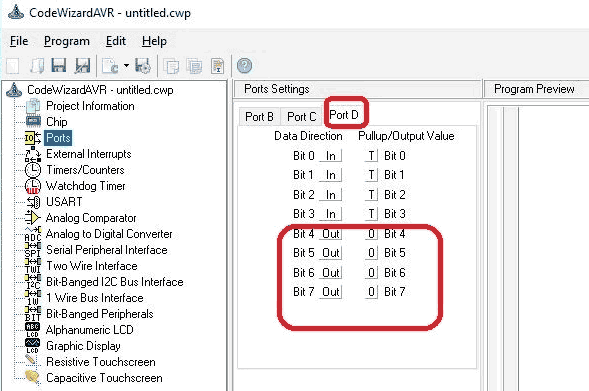
Task: Toggle Bit 3 pullup T button
Action: click(x=371, y=214)
